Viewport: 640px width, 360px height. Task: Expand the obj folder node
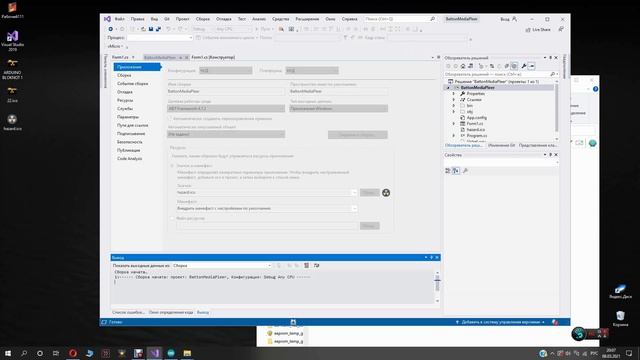pyautogui.click(x=453, y=111)
